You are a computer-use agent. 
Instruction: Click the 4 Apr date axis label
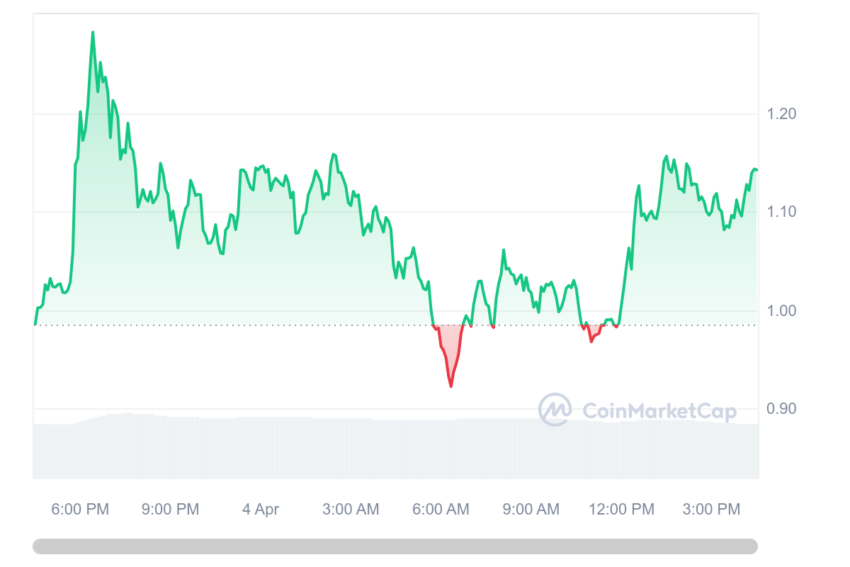coord(260,510)
